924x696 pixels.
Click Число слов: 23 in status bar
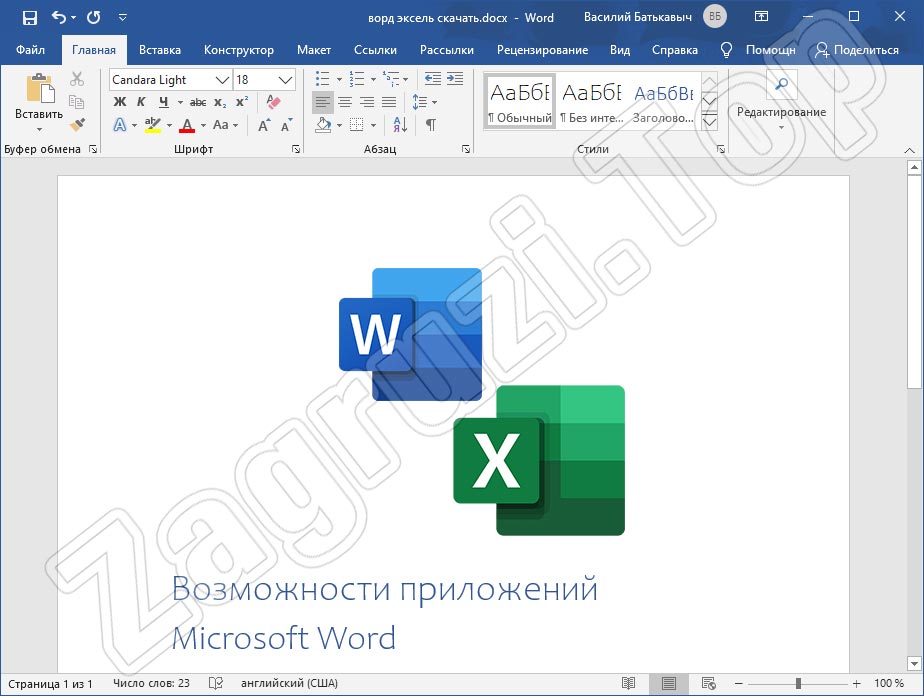[151, 683]
